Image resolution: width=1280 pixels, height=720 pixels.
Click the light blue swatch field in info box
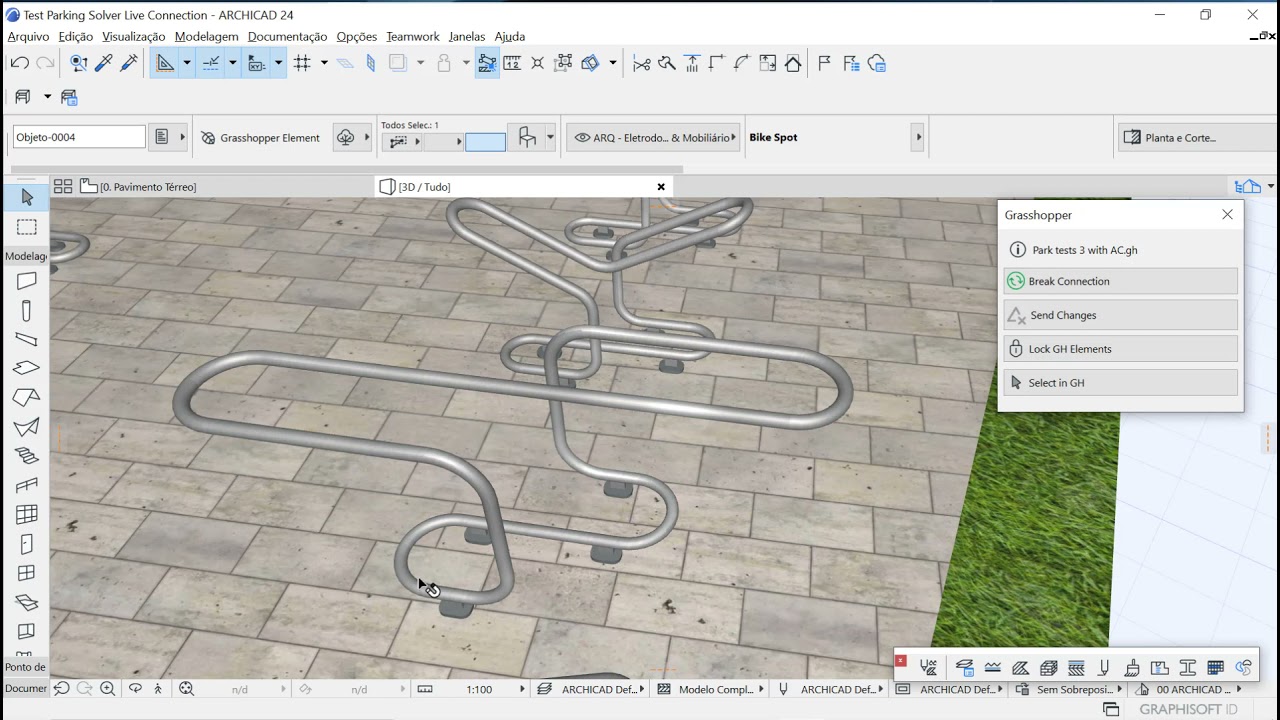(485, 142)
